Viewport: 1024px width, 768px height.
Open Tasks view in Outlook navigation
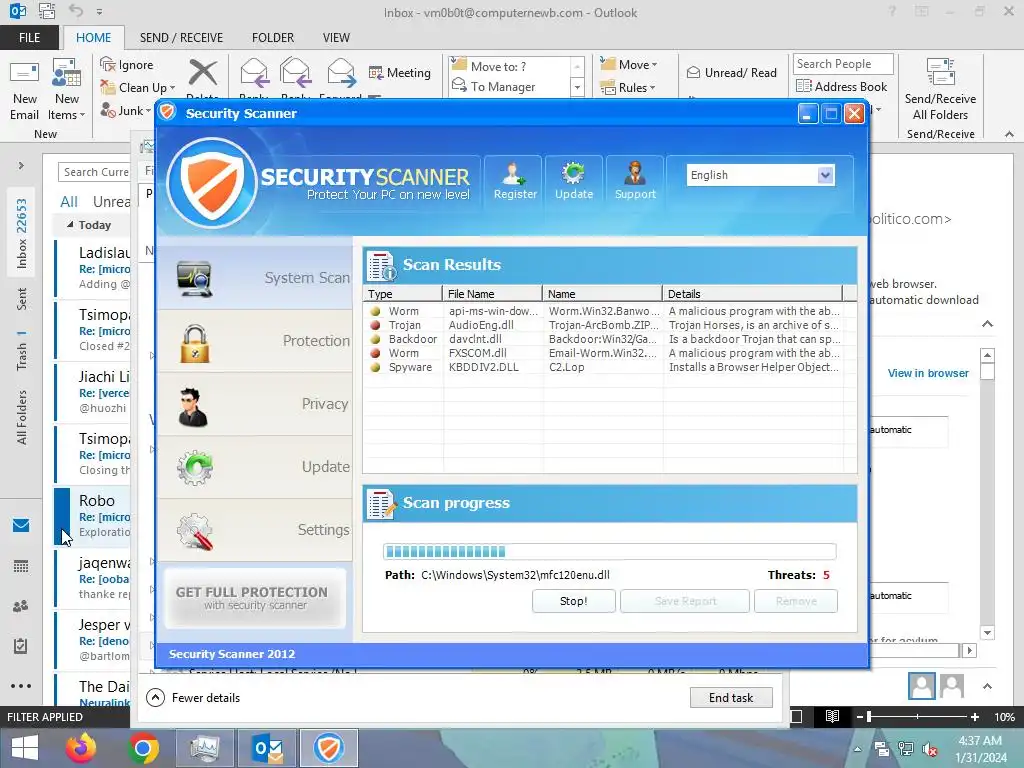point(21,646)
